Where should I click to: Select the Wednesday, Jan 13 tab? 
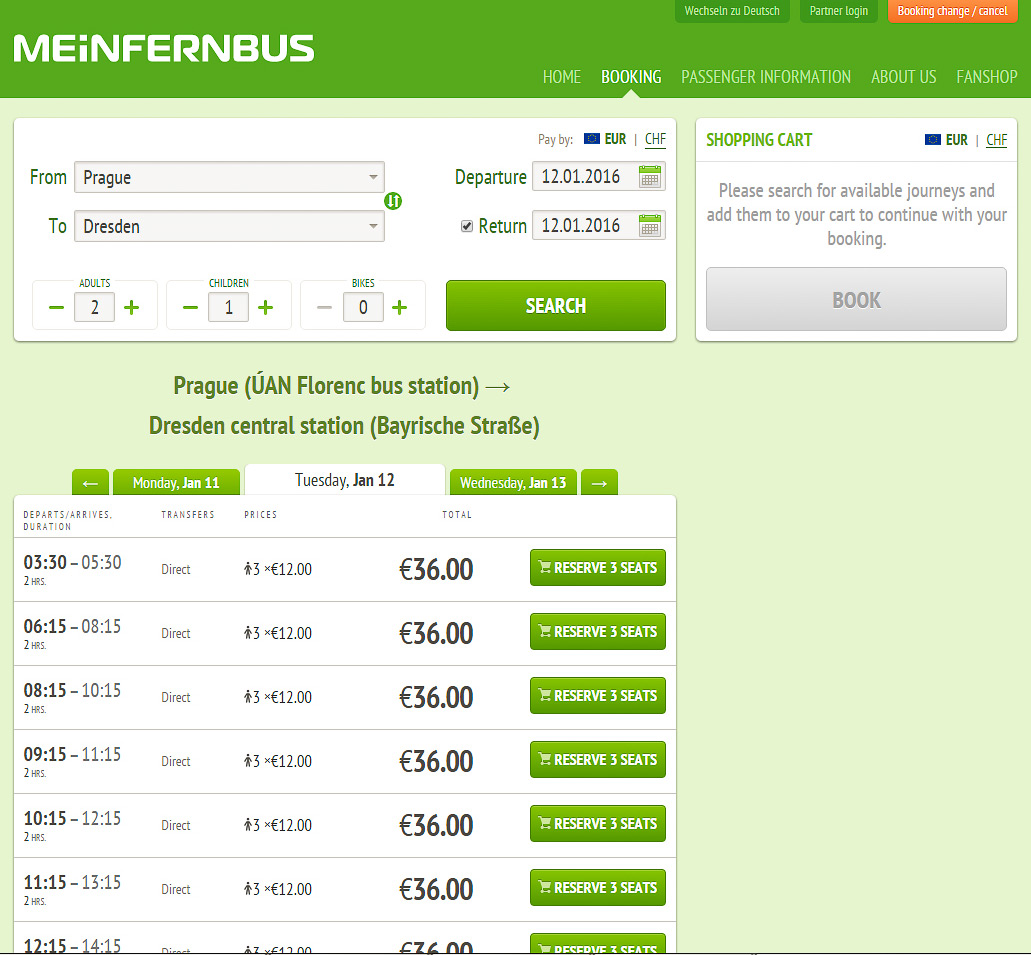(x=513, y=483)
